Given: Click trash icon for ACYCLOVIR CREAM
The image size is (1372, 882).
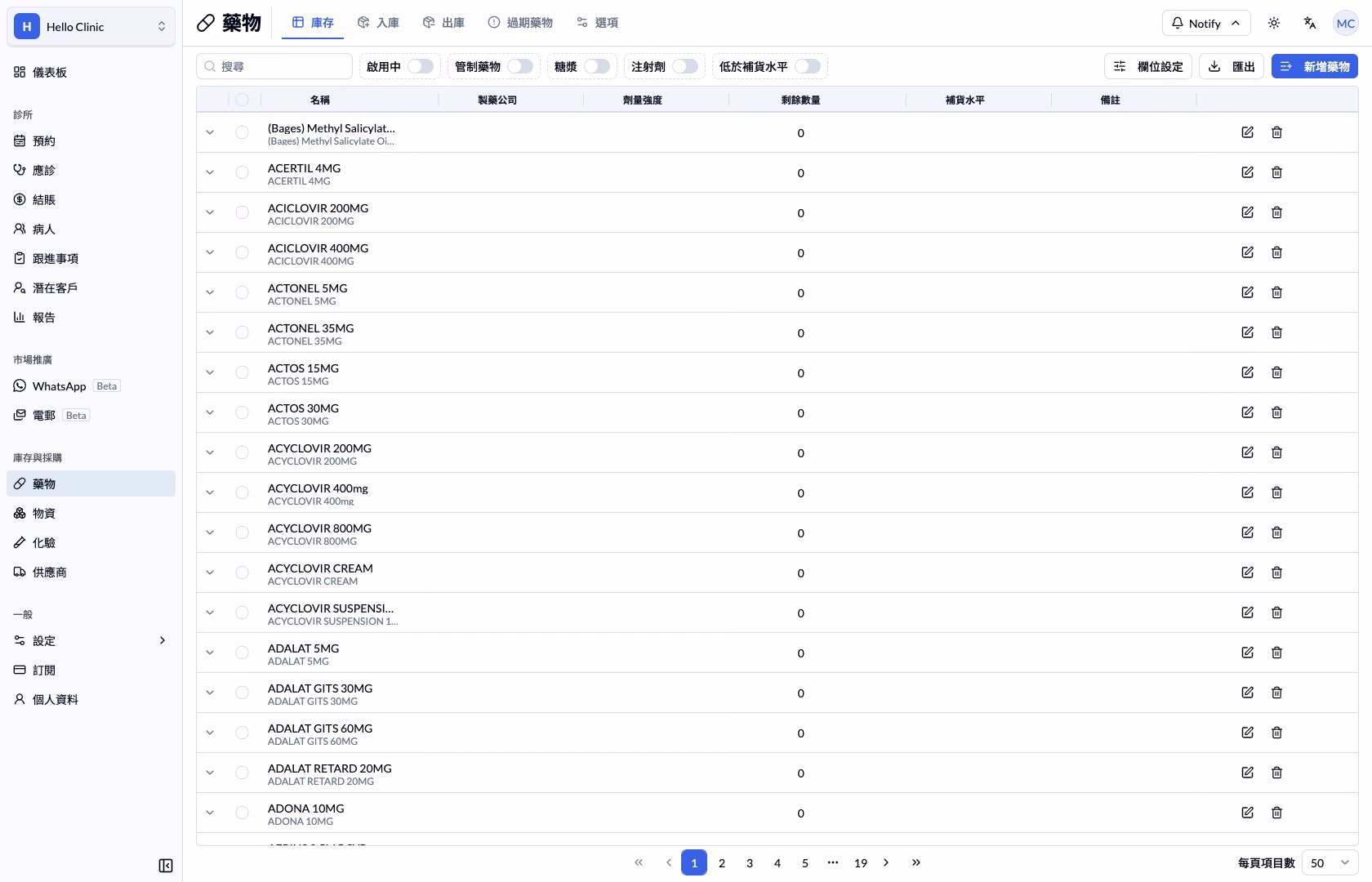Looking at the screenshot, I should tap(1276, 572).
